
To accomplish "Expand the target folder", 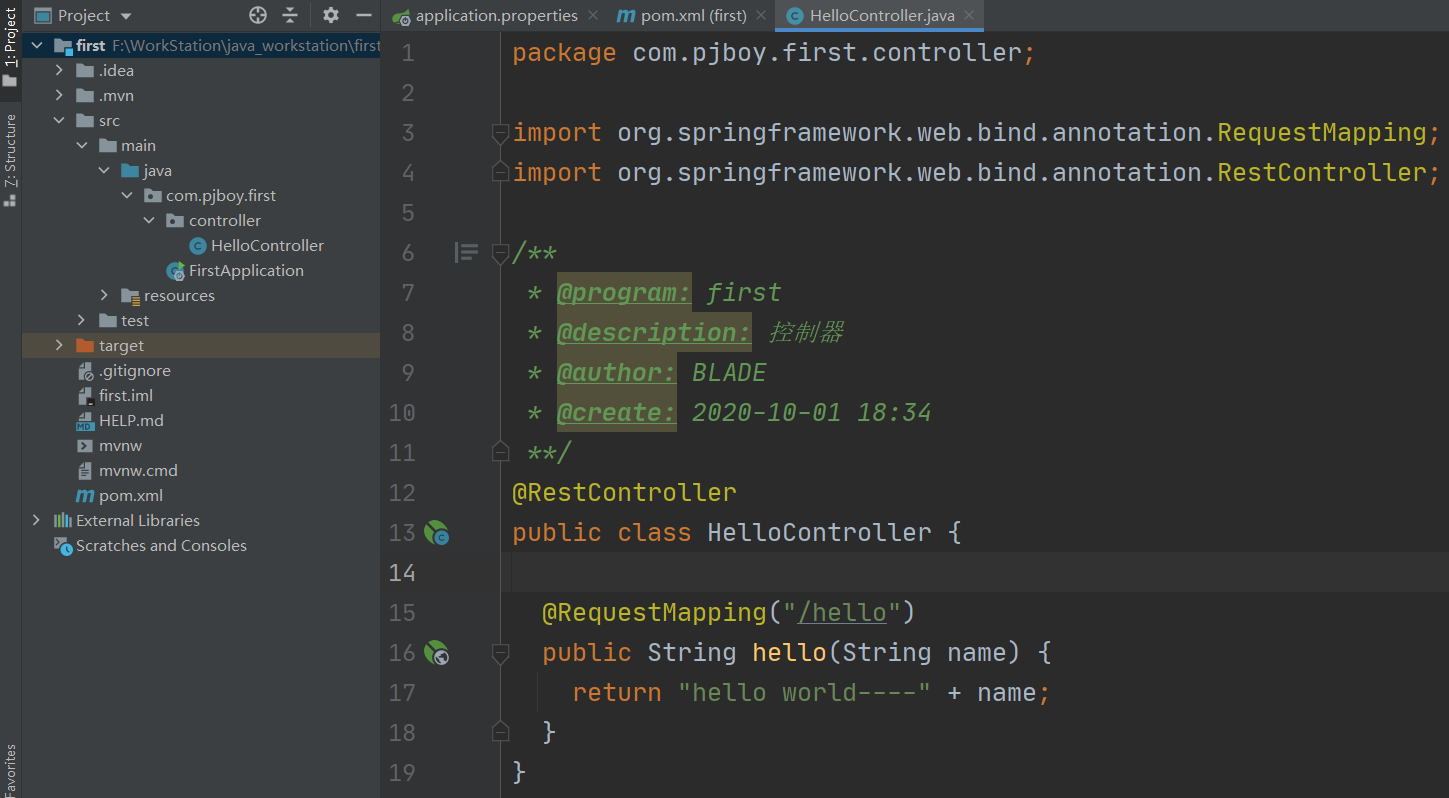I will pyautogui.click(x=59, y=345).
